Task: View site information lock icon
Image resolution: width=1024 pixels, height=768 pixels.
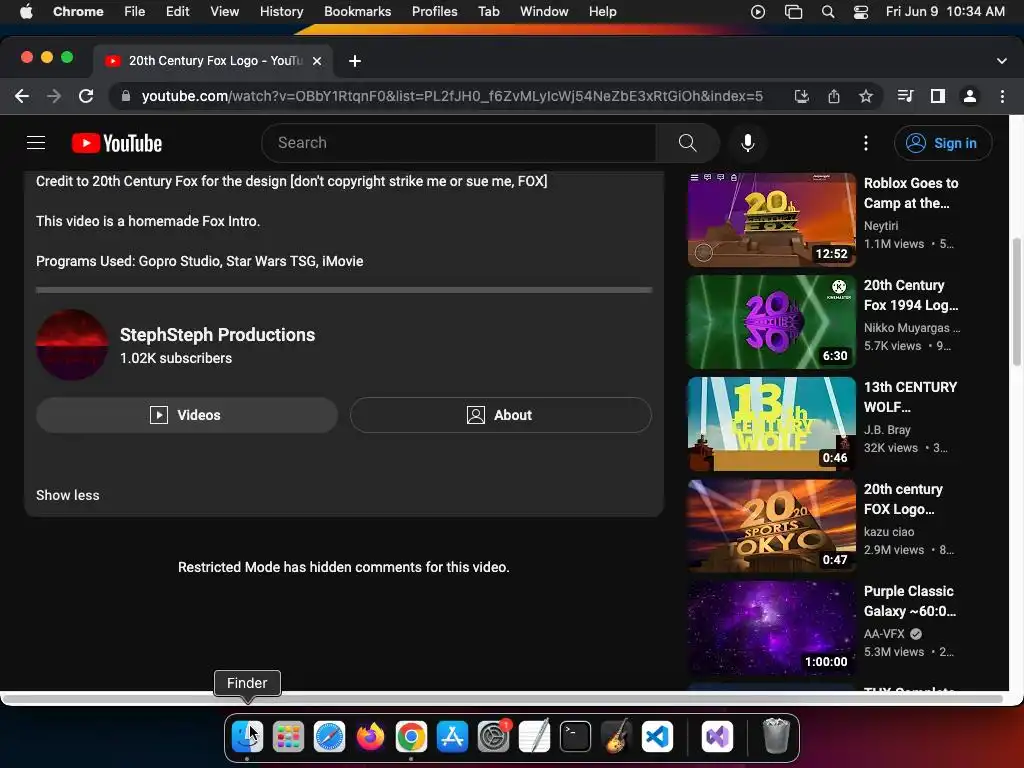Action: [x=126, y=96]
